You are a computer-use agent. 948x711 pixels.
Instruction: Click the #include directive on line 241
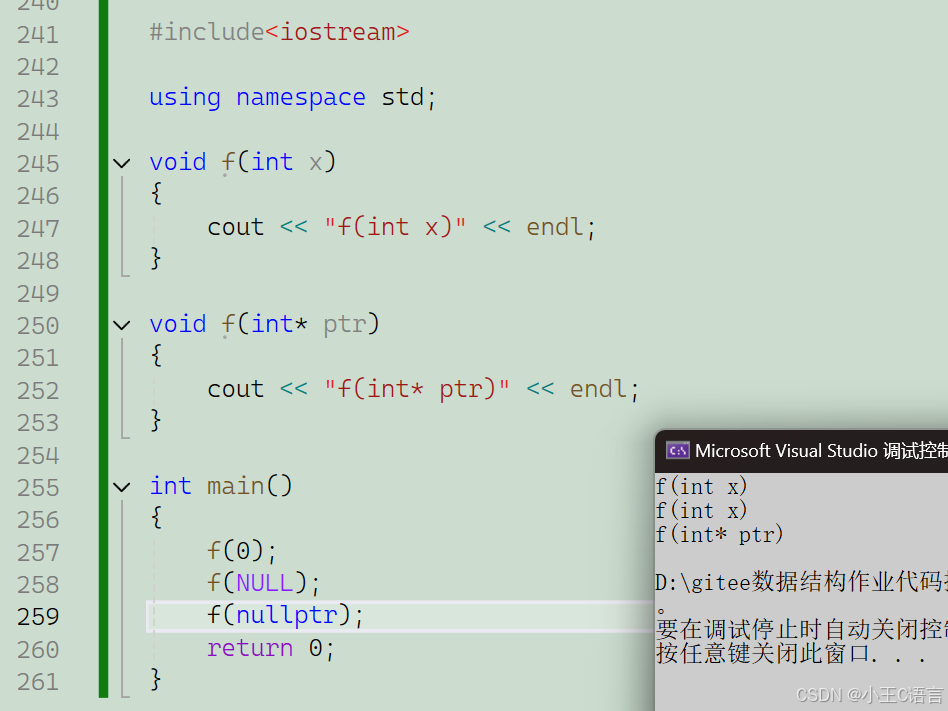207,32
